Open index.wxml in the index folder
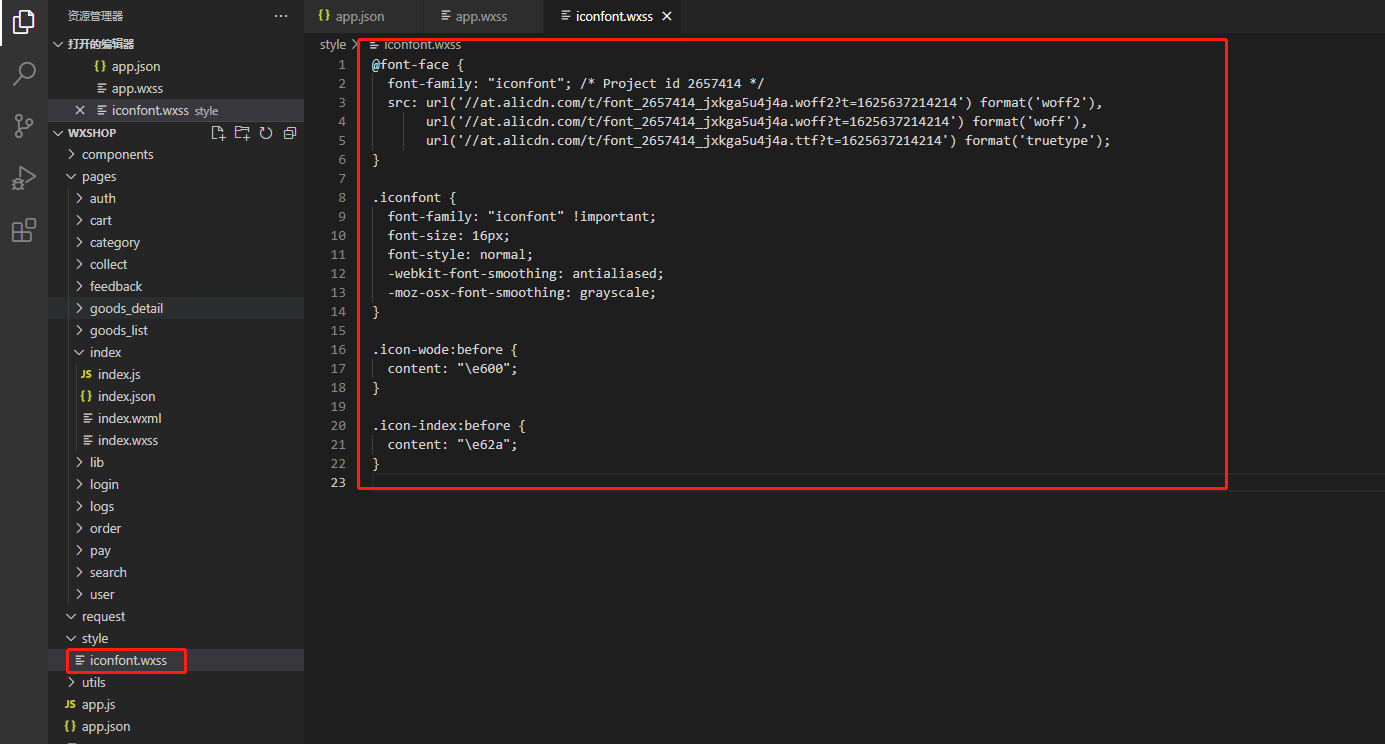 pos(129,418)
